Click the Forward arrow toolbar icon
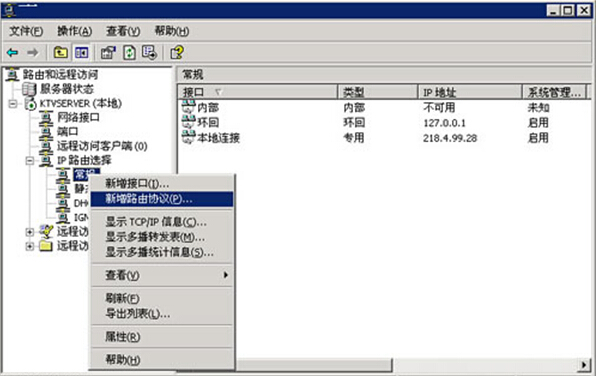 tap(33, 52)
